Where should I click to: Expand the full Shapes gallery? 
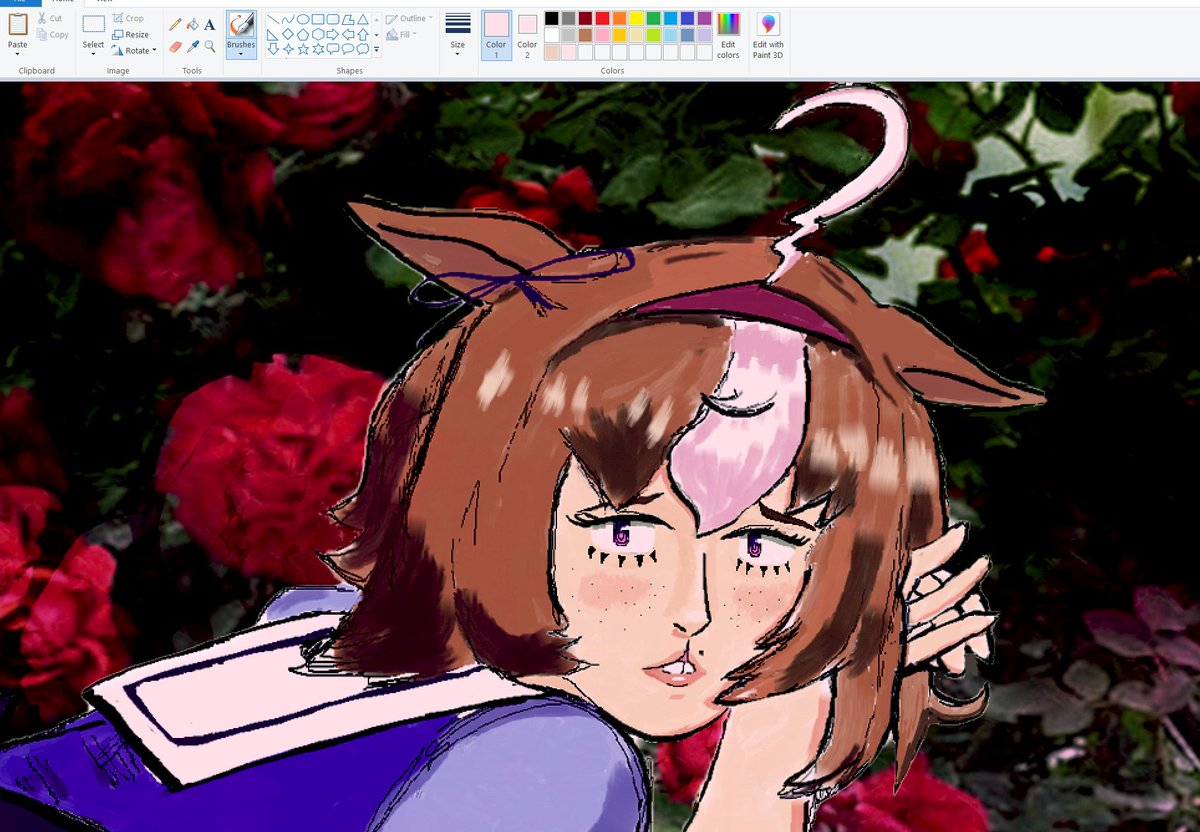(377, 49)
